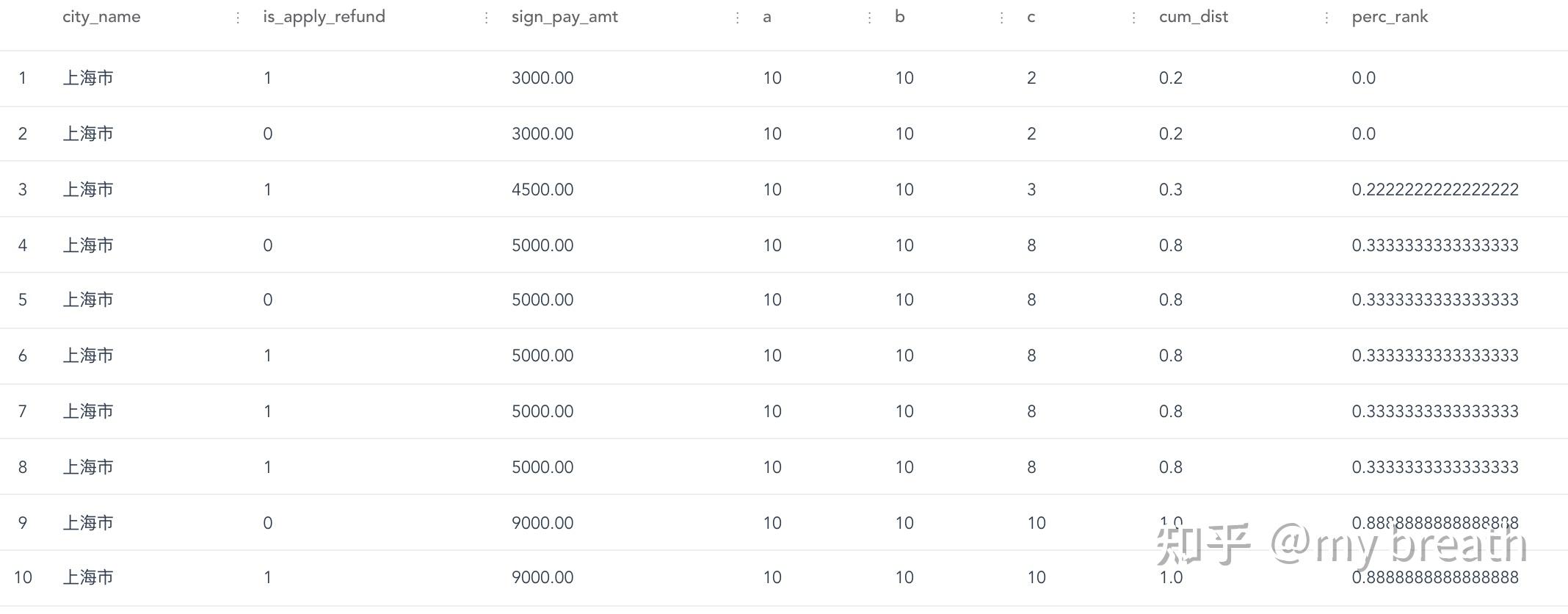Click the perc_rank column header
The image size is (1568, 614).
point(1390,17)
